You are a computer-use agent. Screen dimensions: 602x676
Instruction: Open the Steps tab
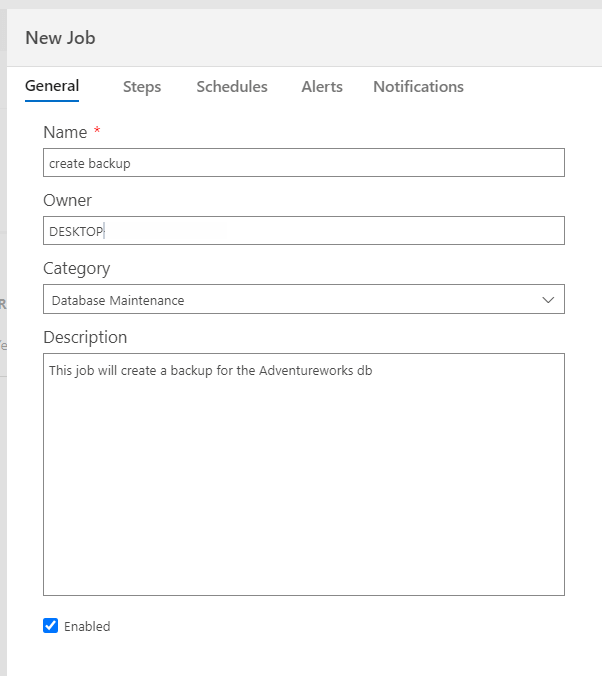pyautogui.click(x=142, y=87)
